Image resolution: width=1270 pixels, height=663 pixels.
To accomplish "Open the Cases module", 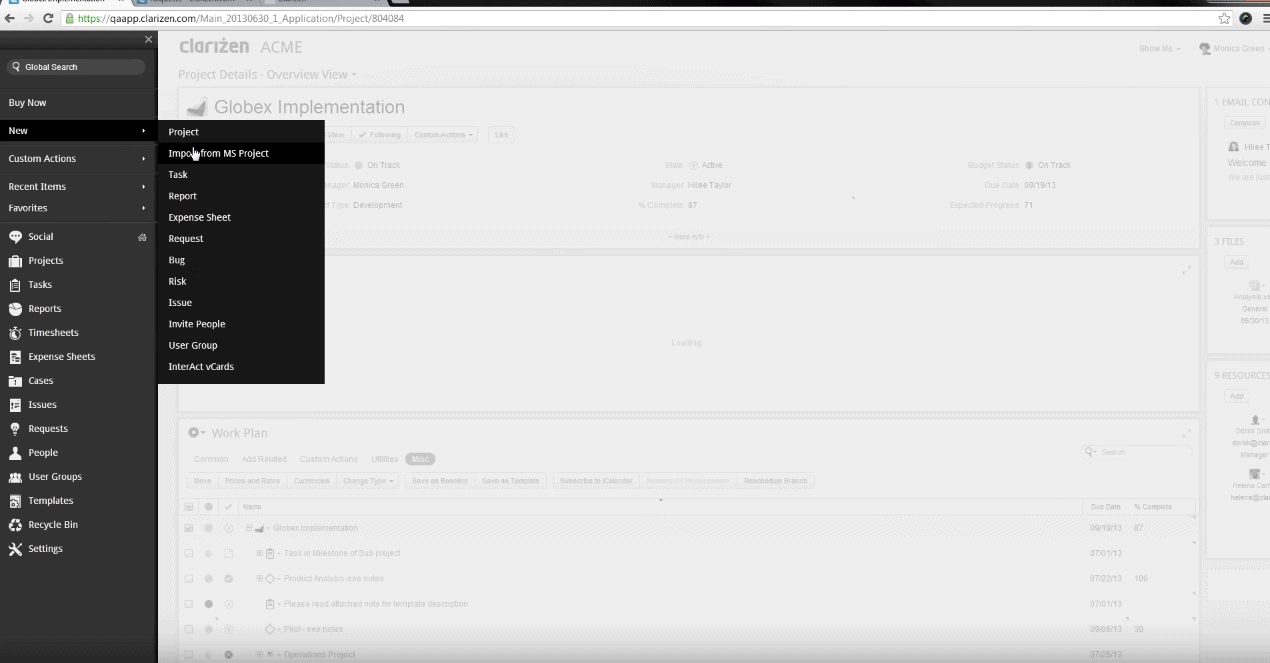I will tap(41, 381).
